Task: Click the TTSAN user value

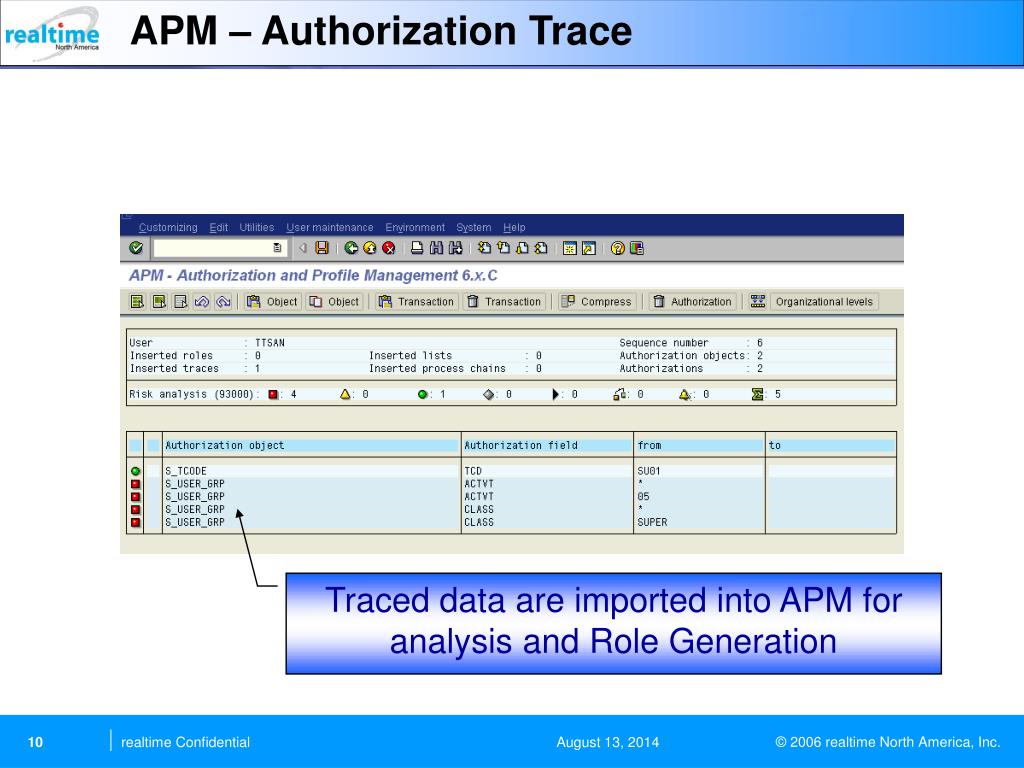Action: [270, 342]
